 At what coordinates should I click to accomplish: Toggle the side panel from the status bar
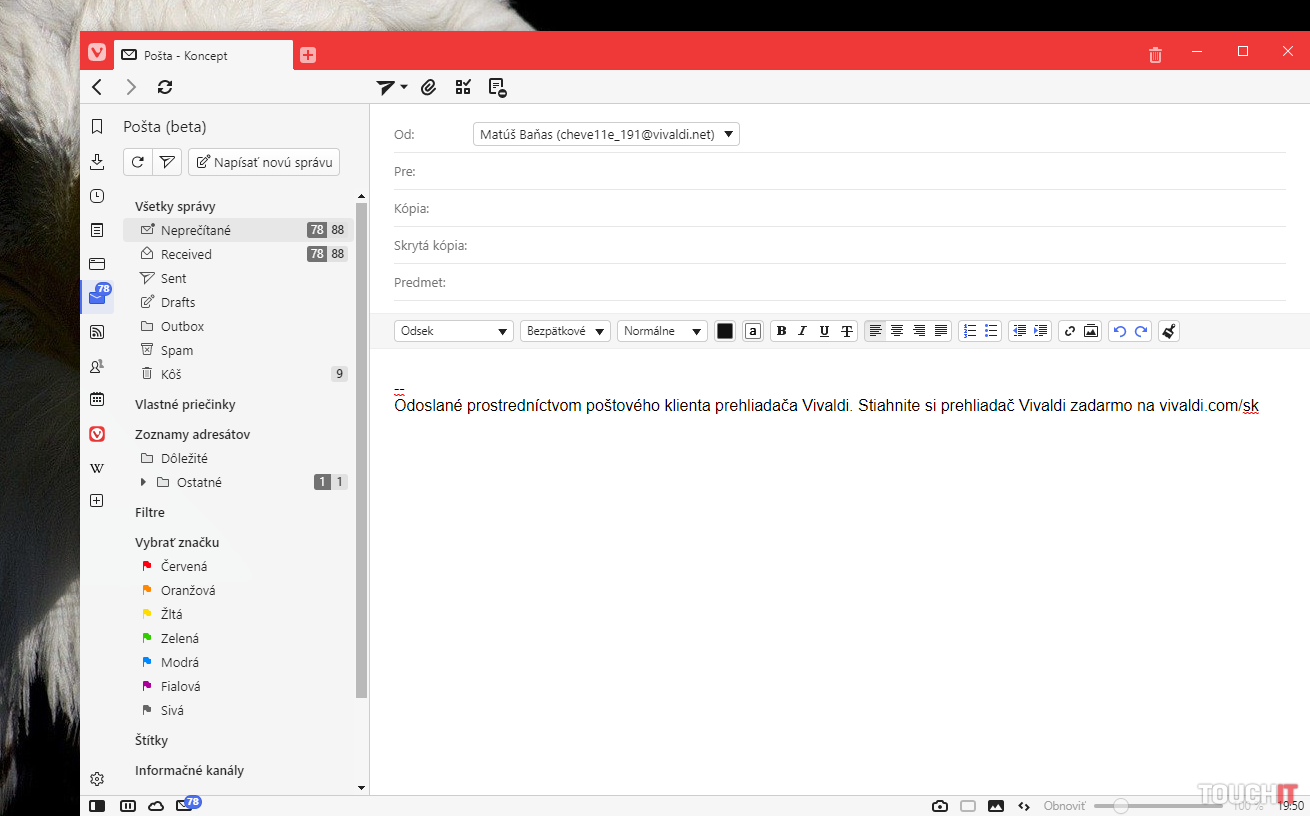(x=97, y=805)
